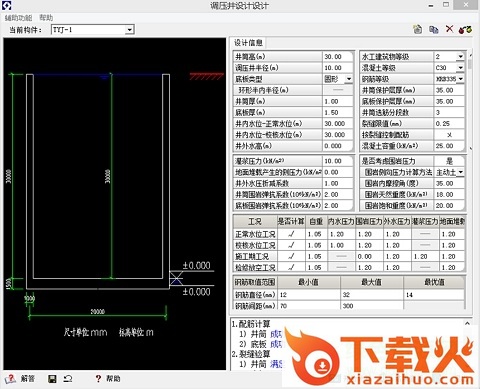Click the 灌浆压力 value 10.00
480x389 pixels.
[337, 161]
